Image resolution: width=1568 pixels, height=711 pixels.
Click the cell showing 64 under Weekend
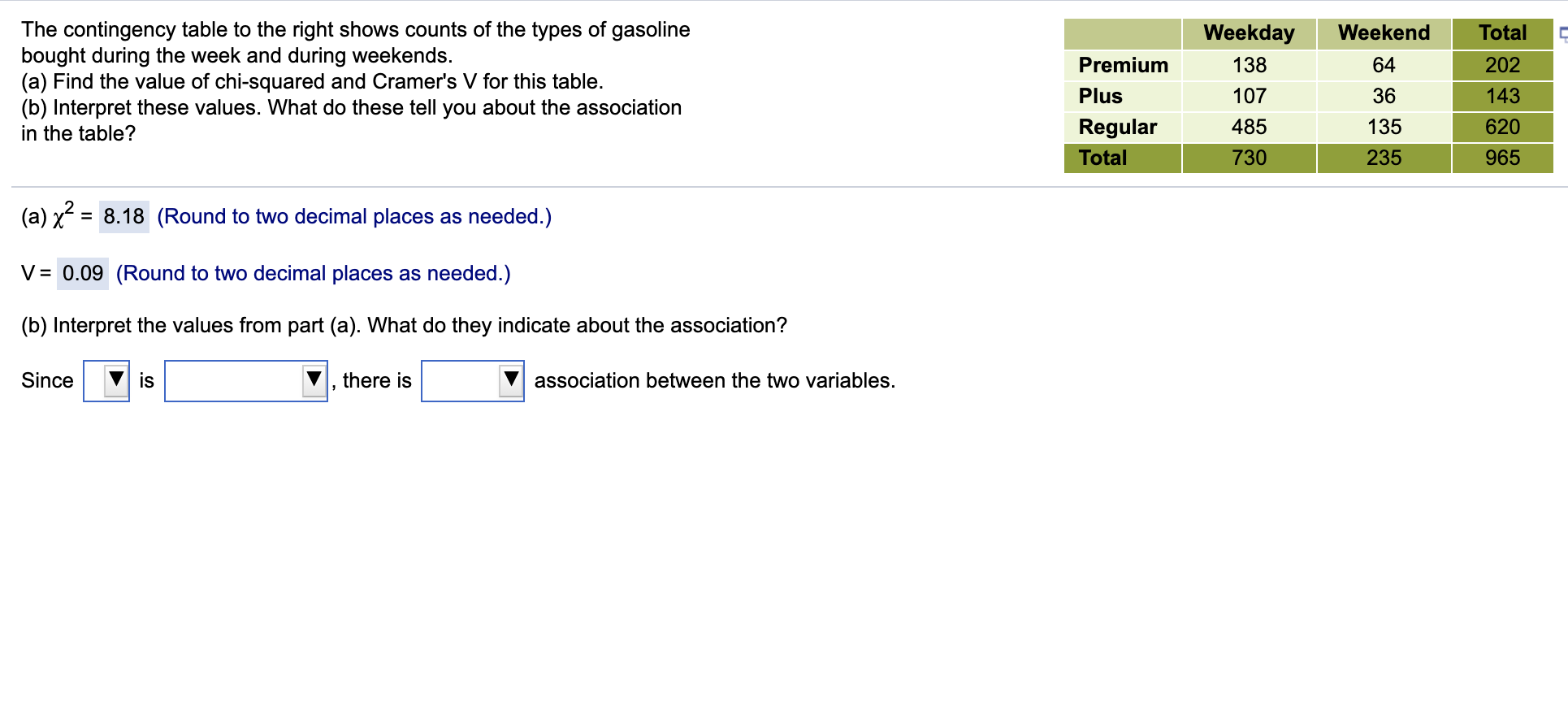pos(1382,65)
